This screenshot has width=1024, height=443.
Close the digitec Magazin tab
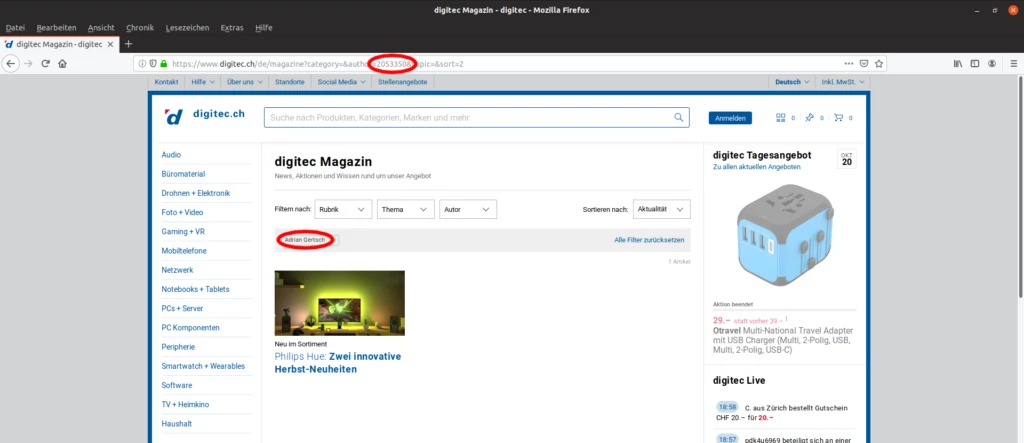(x=110, y=44)
